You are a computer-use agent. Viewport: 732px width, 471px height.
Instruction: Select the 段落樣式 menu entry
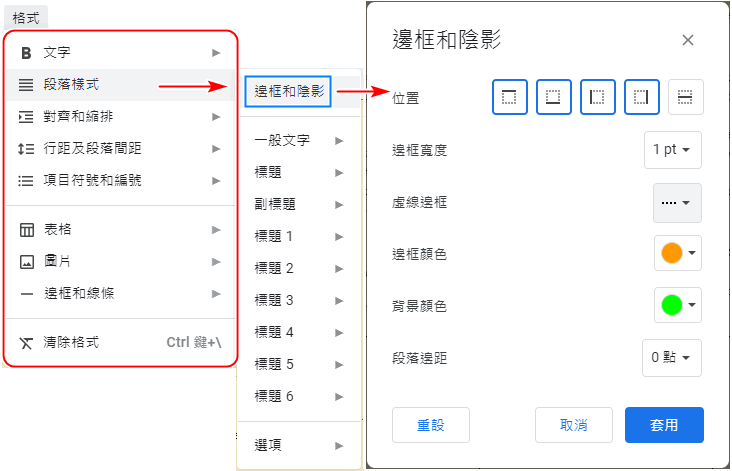(120, 85)
